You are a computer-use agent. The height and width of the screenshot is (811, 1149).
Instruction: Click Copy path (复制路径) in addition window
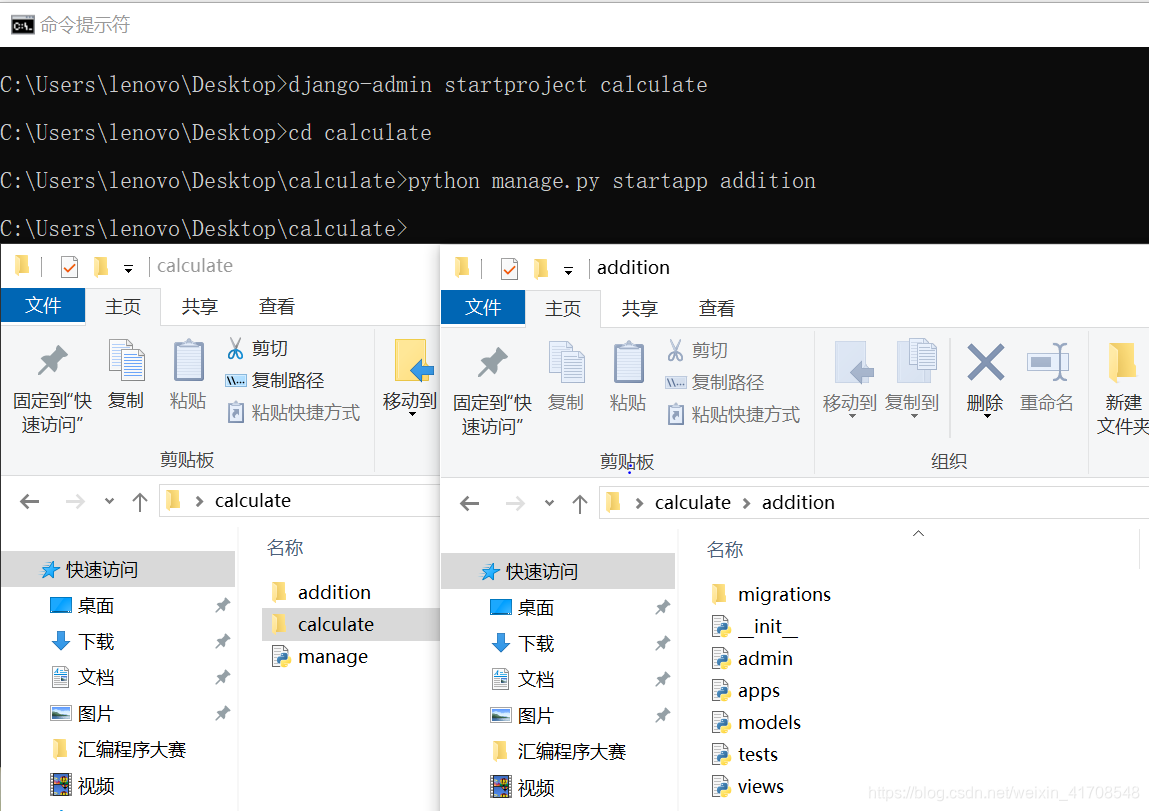click(x=714, y=382)
